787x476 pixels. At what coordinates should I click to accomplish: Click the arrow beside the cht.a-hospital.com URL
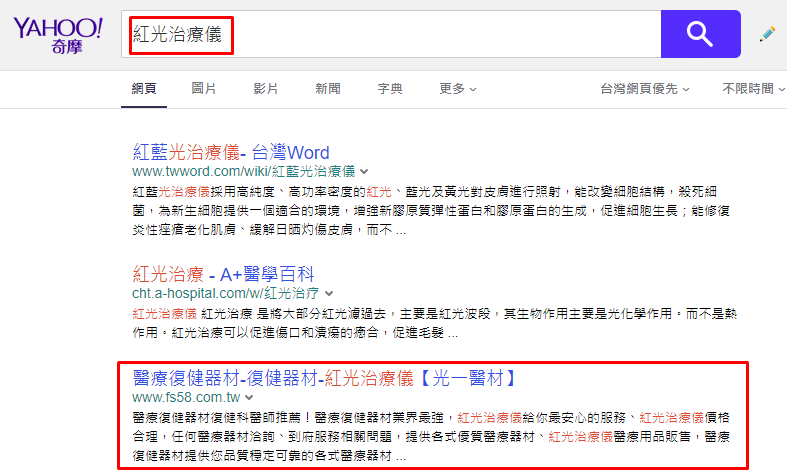(x=328, y=293)
